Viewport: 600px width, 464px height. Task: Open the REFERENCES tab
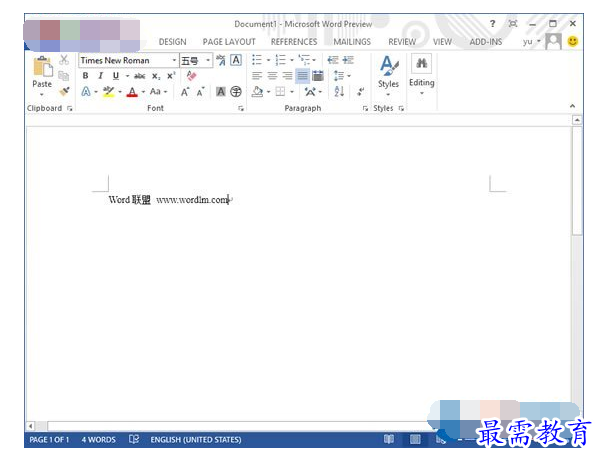[x=294, y=42]
